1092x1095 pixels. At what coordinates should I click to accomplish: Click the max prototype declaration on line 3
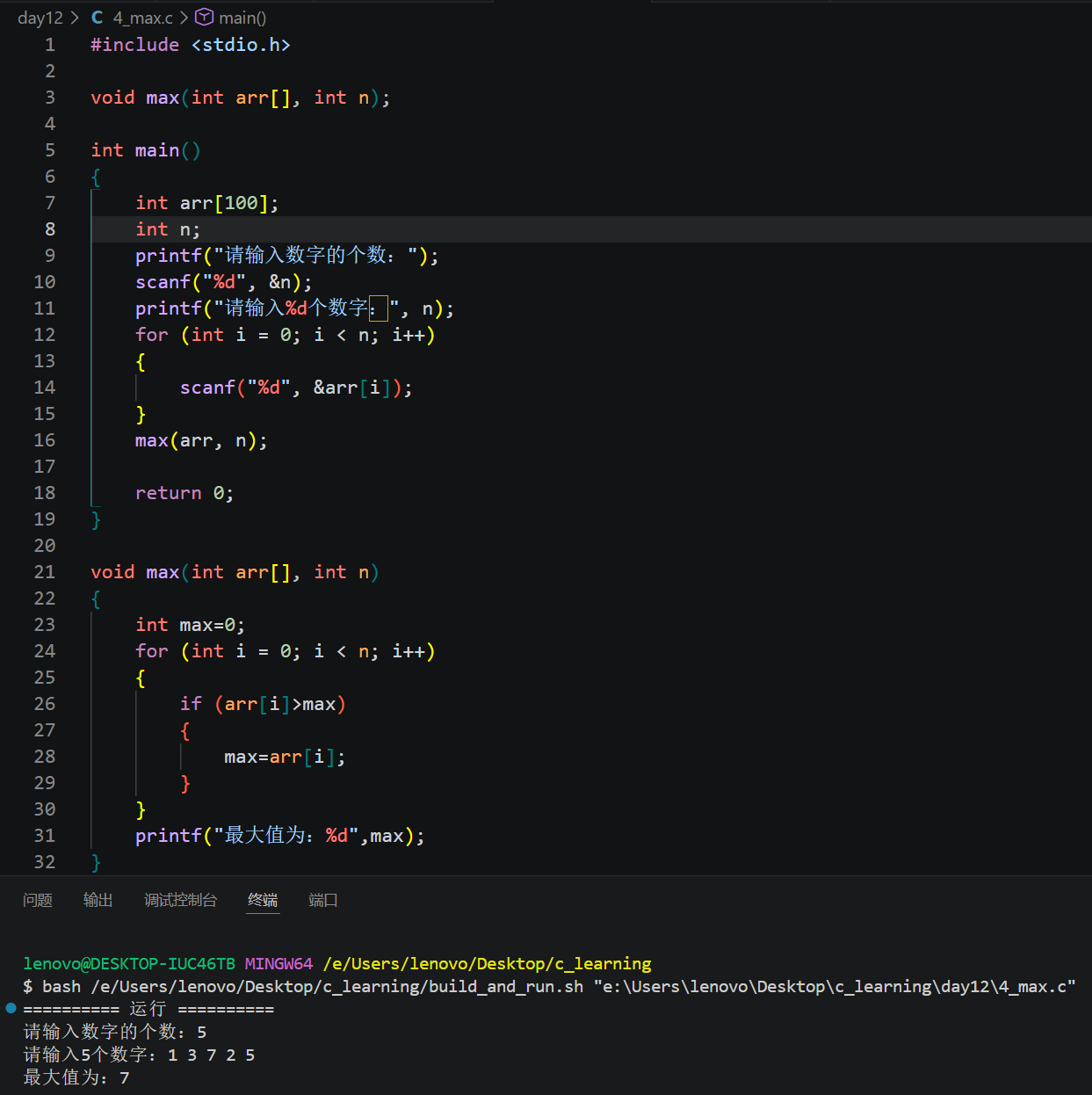pyautogui.click(x=240, y=98)
